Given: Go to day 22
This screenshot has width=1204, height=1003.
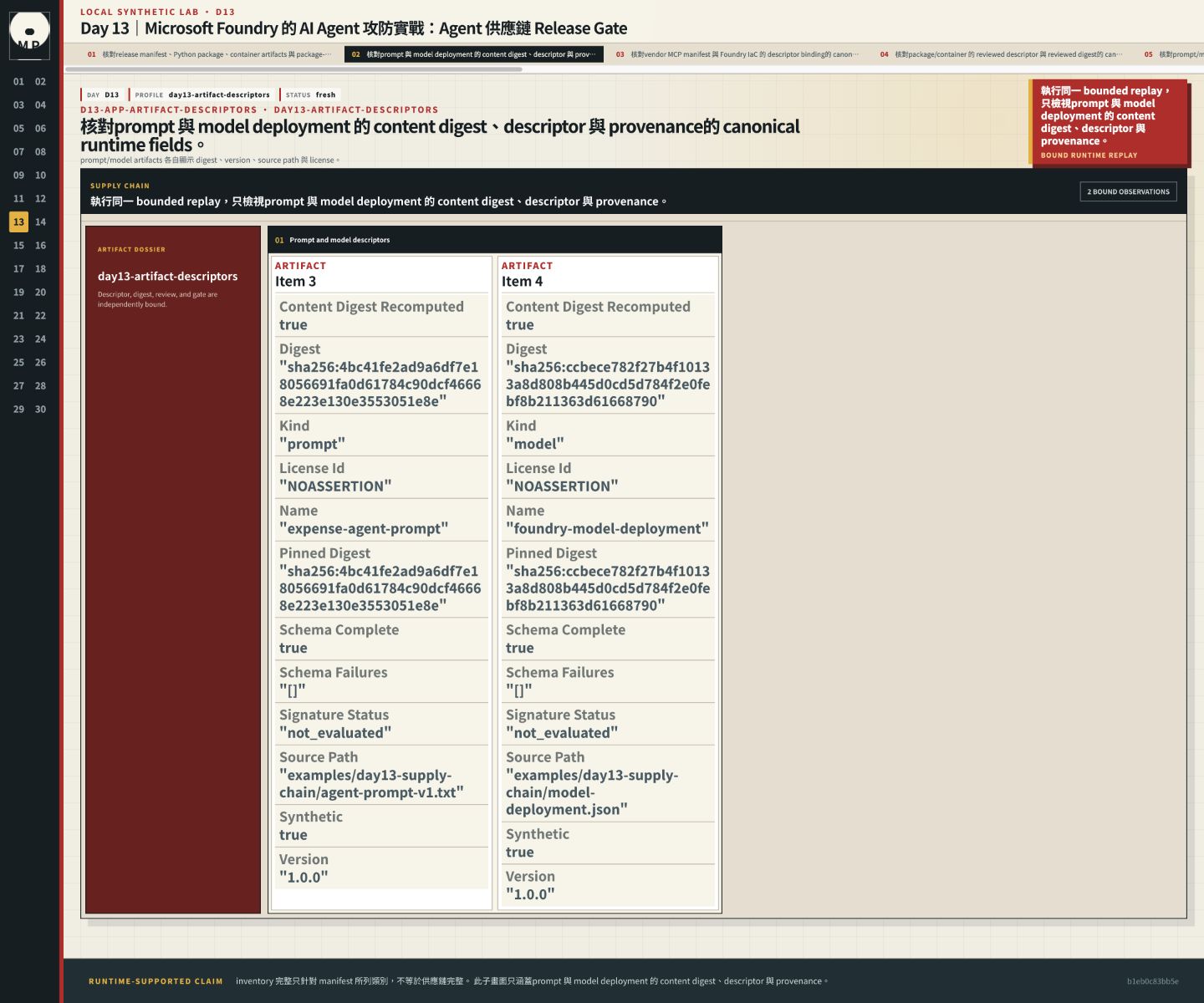Looking at the screenshot, I should point(40,316).
